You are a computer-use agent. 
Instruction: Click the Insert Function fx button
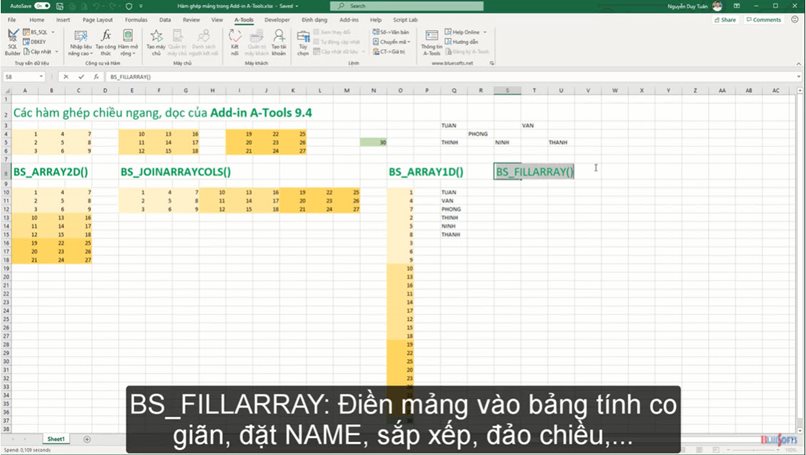click(x=96, y=77)
